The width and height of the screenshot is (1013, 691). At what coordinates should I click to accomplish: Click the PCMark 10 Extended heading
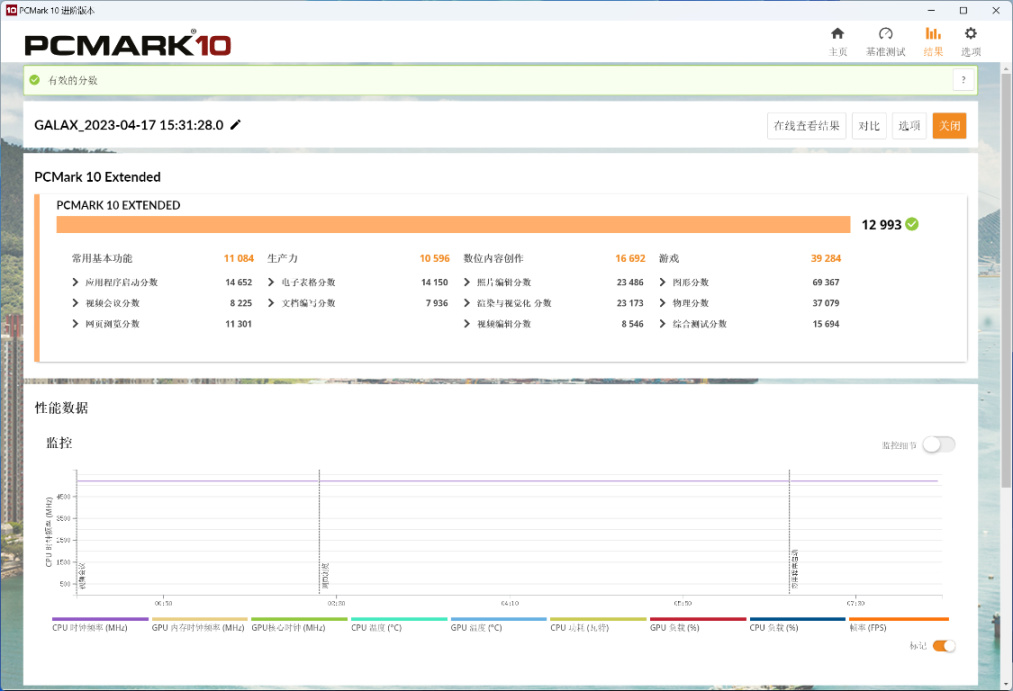point(98,177)
